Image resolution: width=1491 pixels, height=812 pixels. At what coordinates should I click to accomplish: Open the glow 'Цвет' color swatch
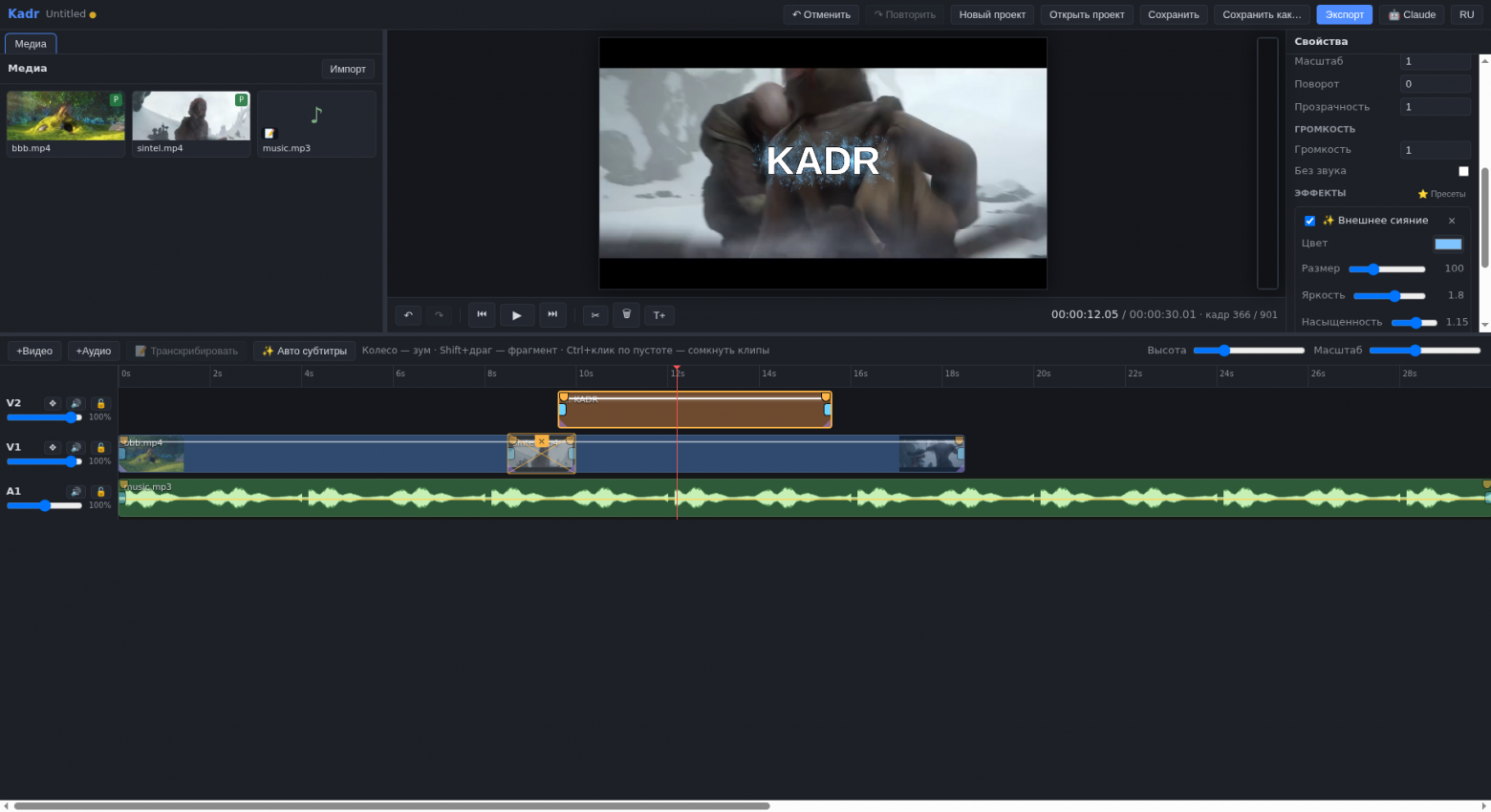coord(1448,244)
